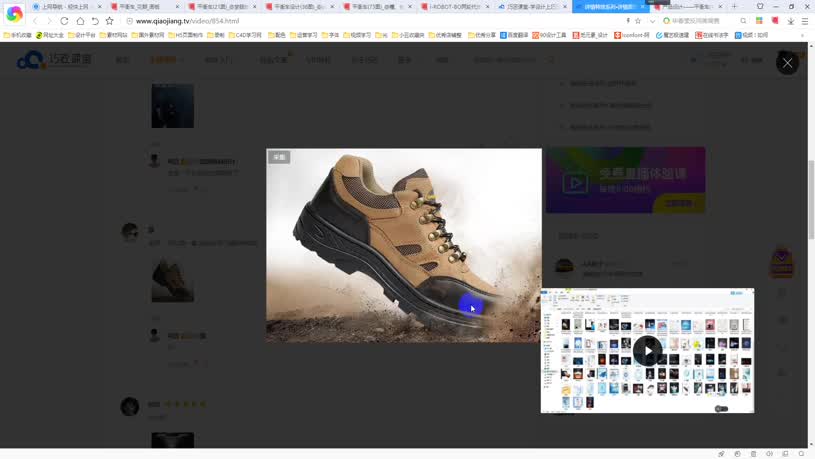Screen dimensions: 815x459
Task: Click the red extension icon in toolbar
Action: pyautogui.click(x=775, y=21)
